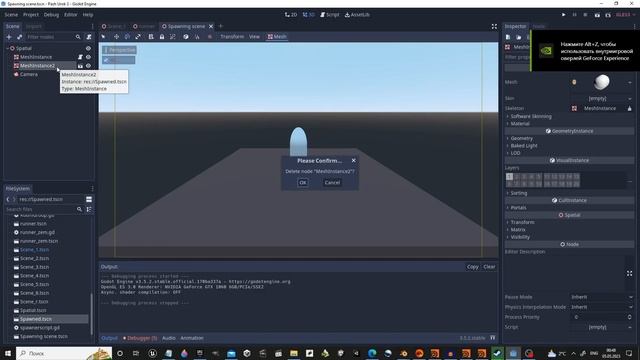Open Pause Mode Inherit dropdown
The width and height of the screenshot is (640, 360).
tap(602, 297)
